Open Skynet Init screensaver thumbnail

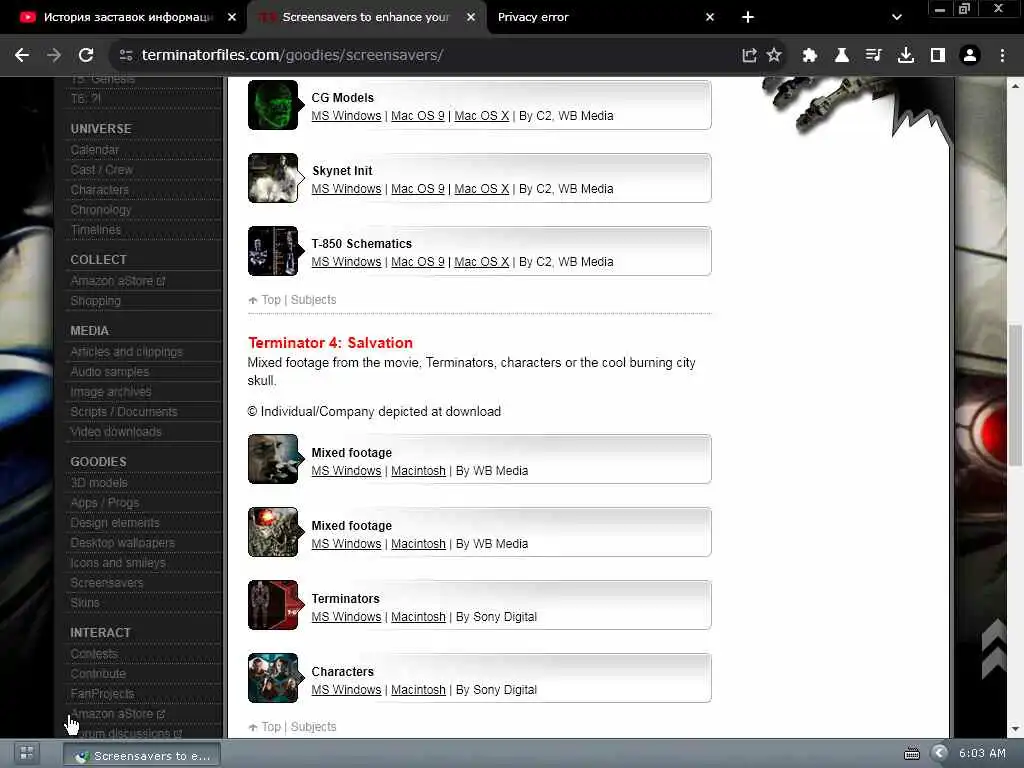pyautogui.click(x=273, y=178)
